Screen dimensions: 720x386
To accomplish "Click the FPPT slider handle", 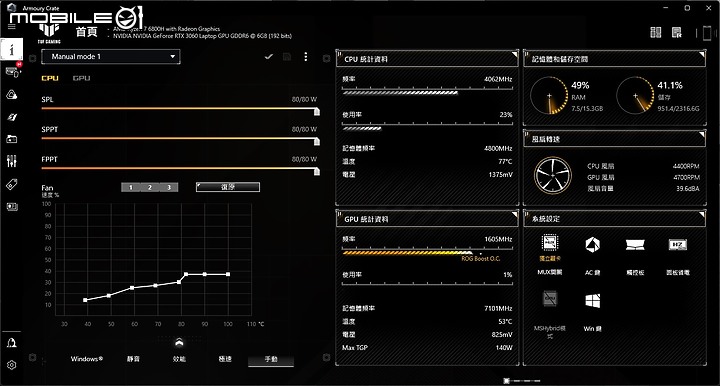I will coord(317,171).
